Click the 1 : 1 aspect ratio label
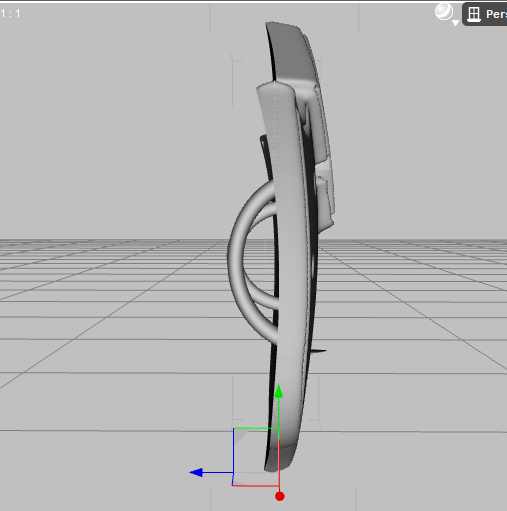This screenshot has height=511, width=507. click(10, 13)
